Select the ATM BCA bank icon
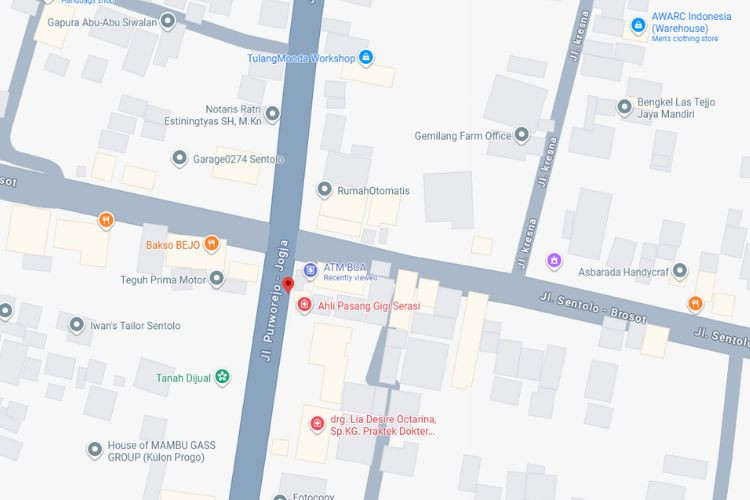Viewport: 750px width, 500px height. click(310, 270)
